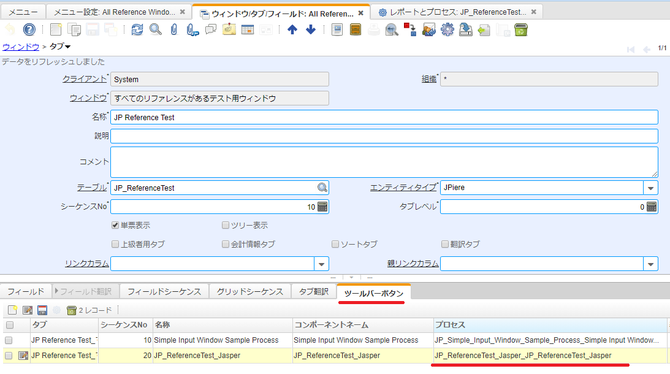
Task: Open the Post-it note icon
Action: pyautogui.click(x=229, y=29)
